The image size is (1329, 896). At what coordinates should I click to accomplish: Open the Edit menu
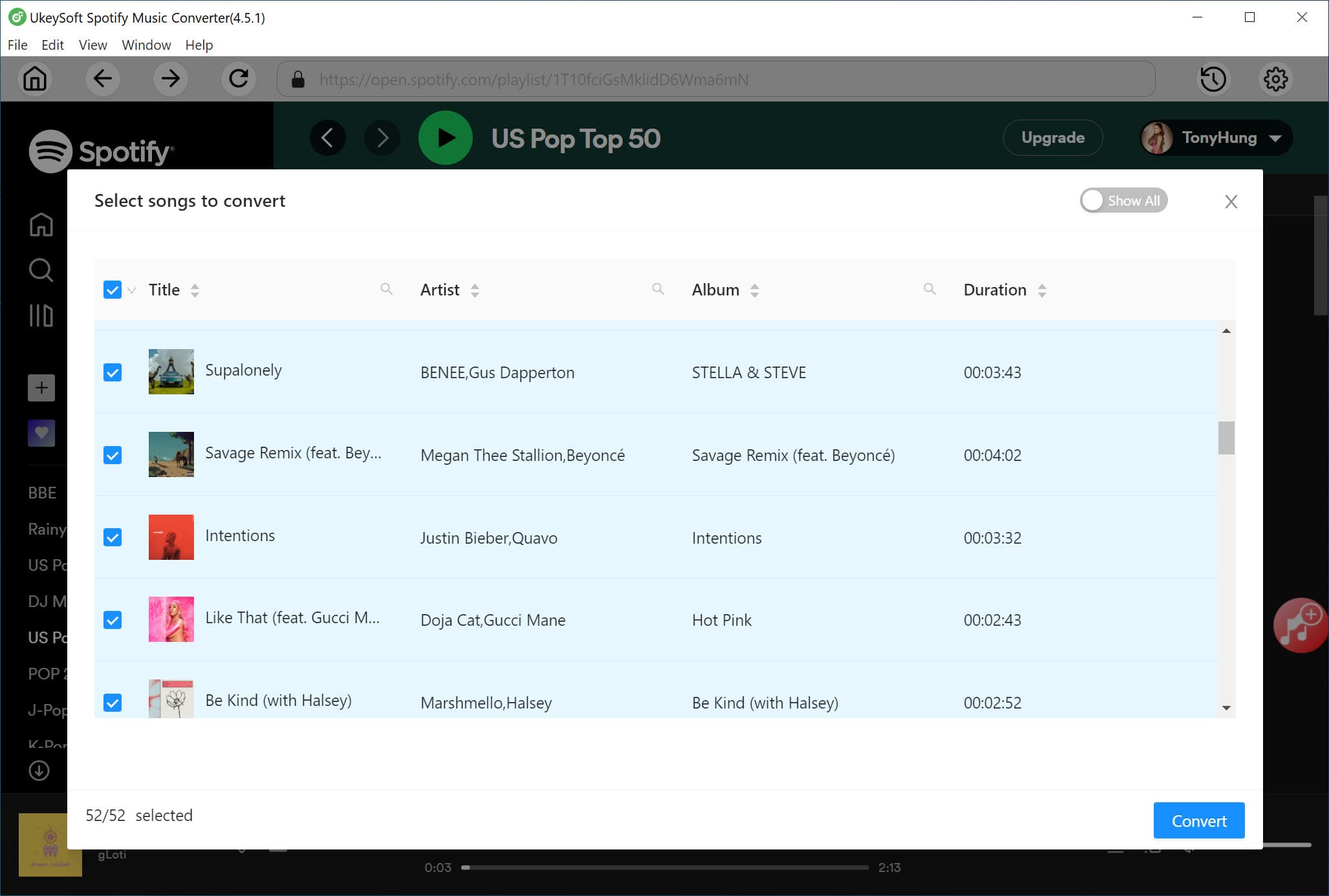(52, 45)
